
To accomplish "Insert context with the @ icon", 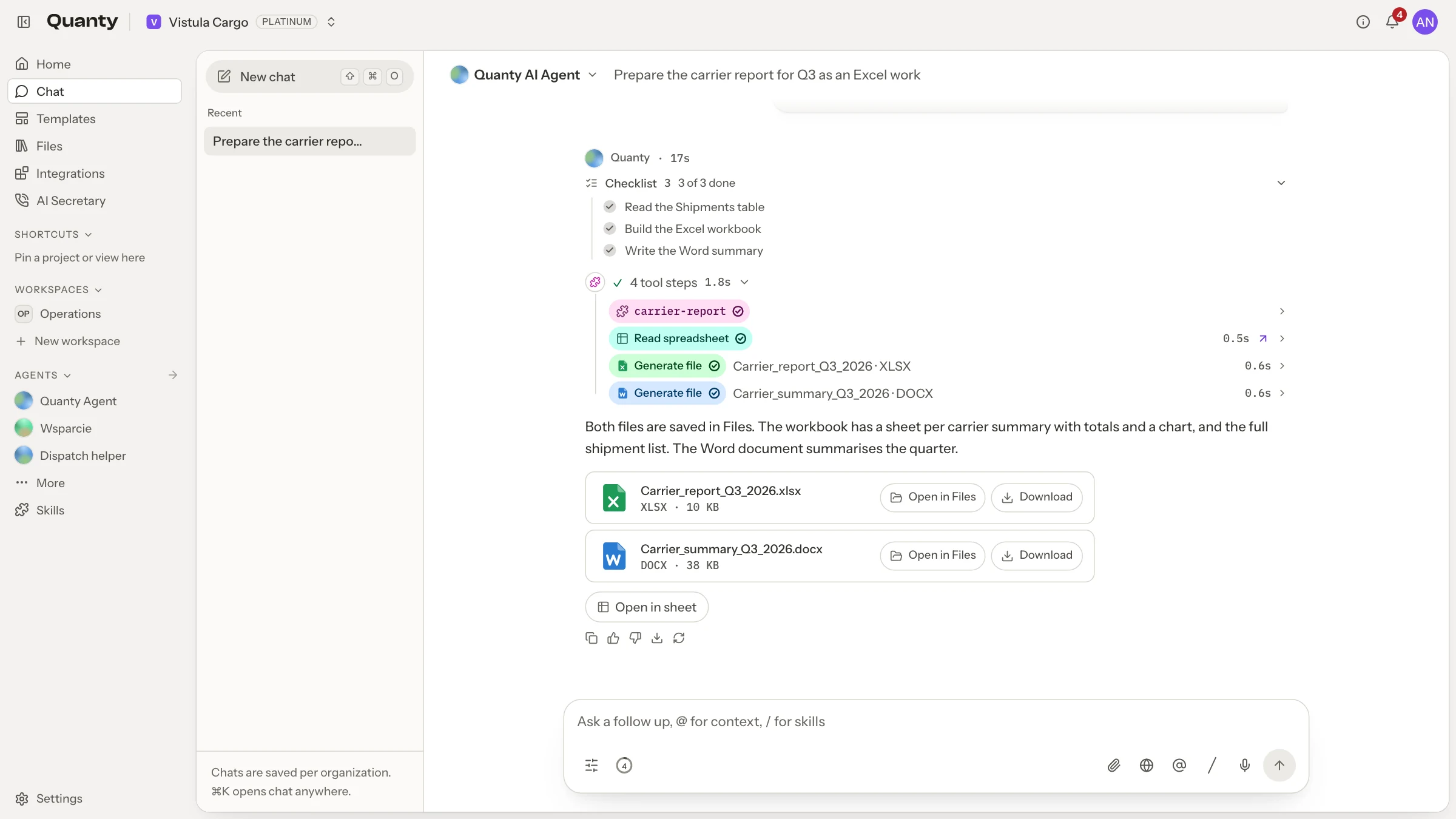I will click(x=1179, y=766).
